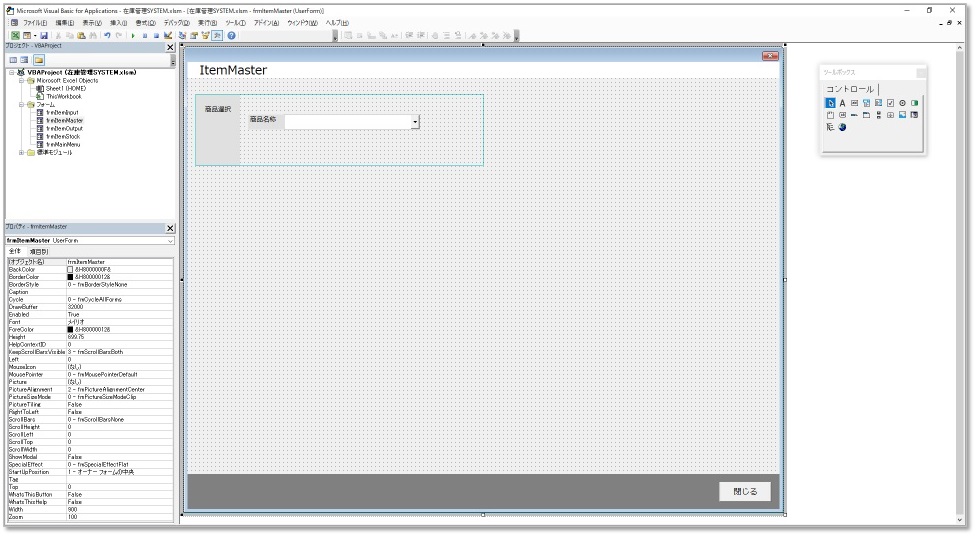
Task: Open Object Browser from the toolbar
Action: click(205, 35)
